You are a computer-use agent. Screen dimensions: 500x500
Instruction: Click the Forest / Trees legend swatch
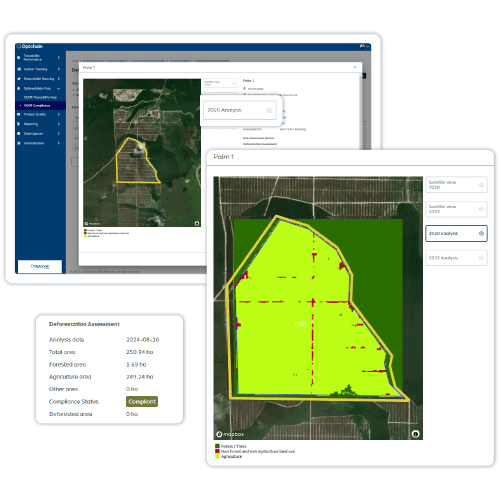[217, 446]
